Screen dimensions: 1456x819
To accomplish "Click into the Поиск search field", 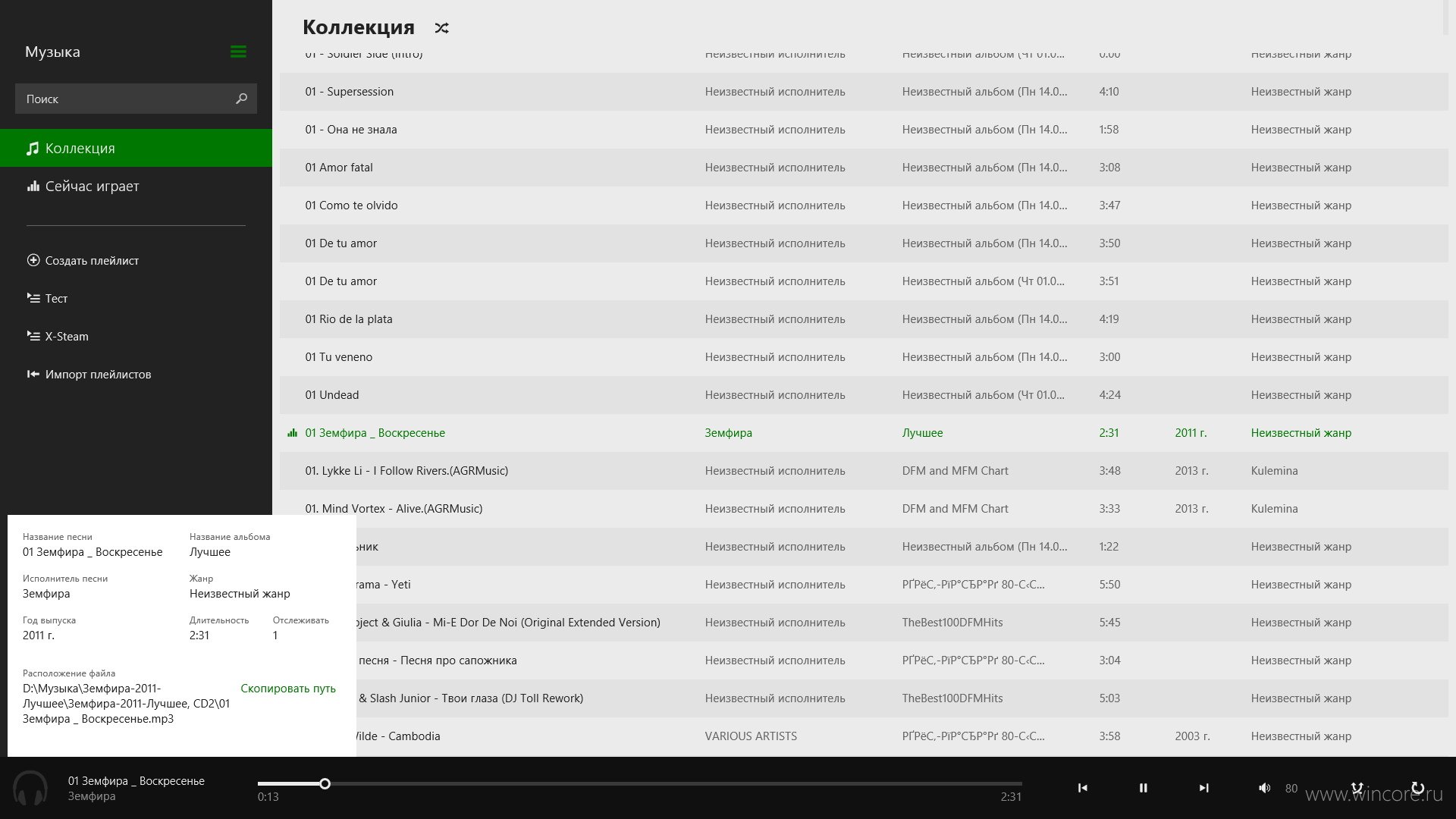I will (136, 99).
